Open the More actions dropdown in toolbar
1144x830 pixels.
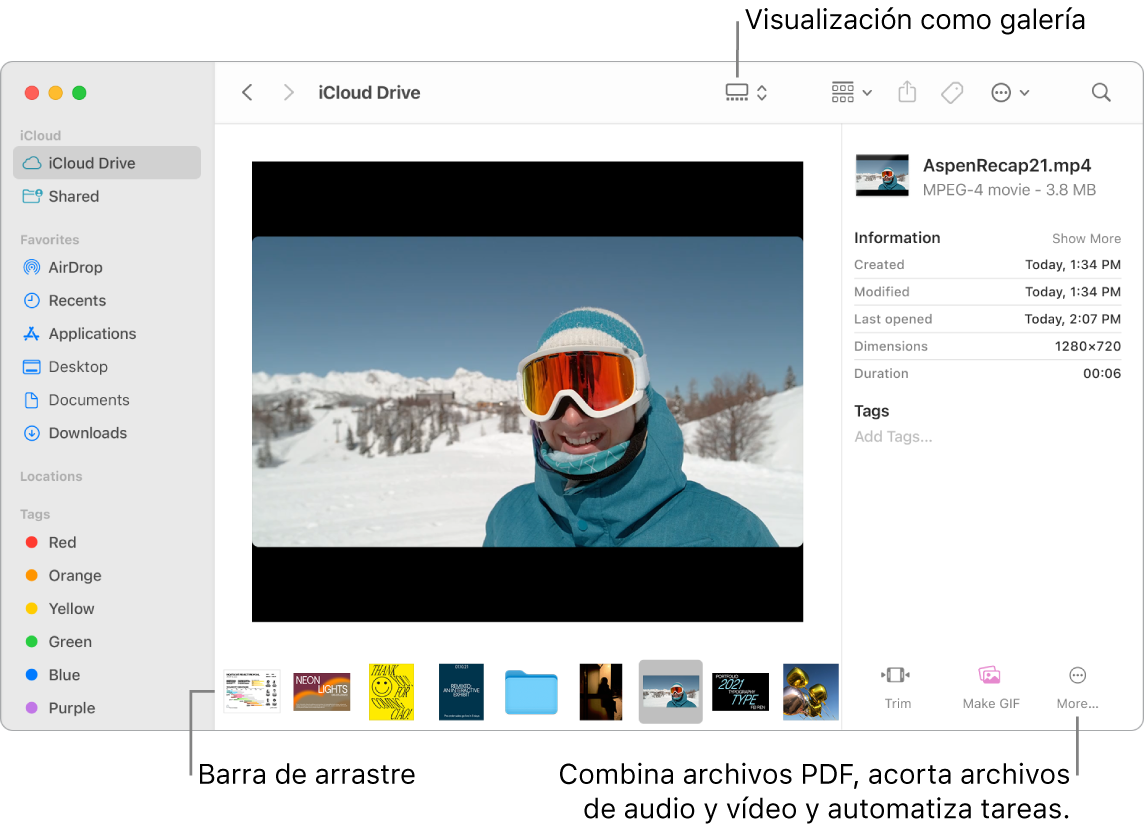click(1009, 92)
